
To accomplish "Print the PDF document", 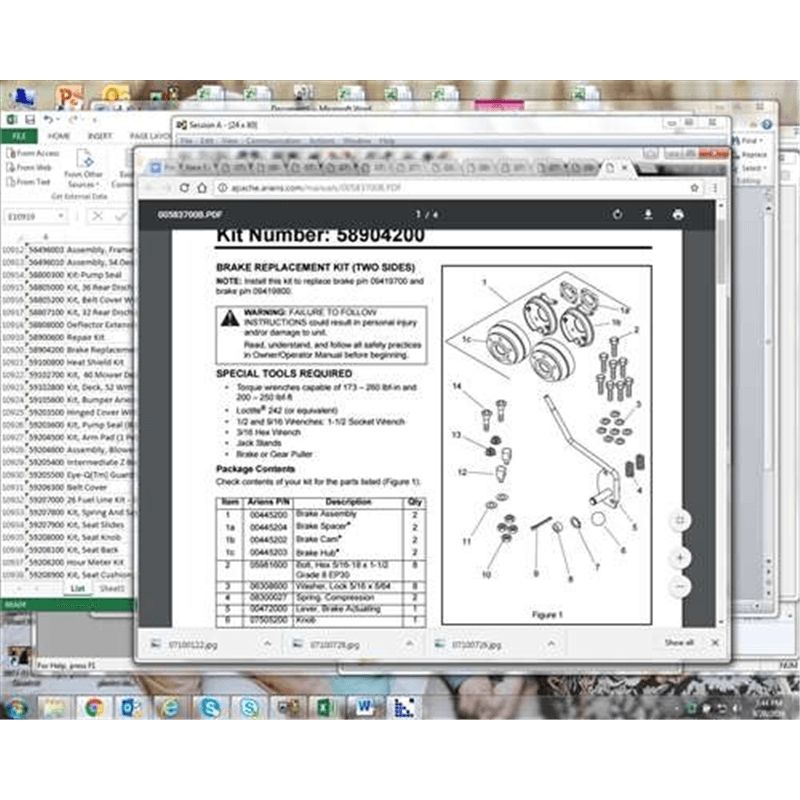I will [x=678, y=214].
